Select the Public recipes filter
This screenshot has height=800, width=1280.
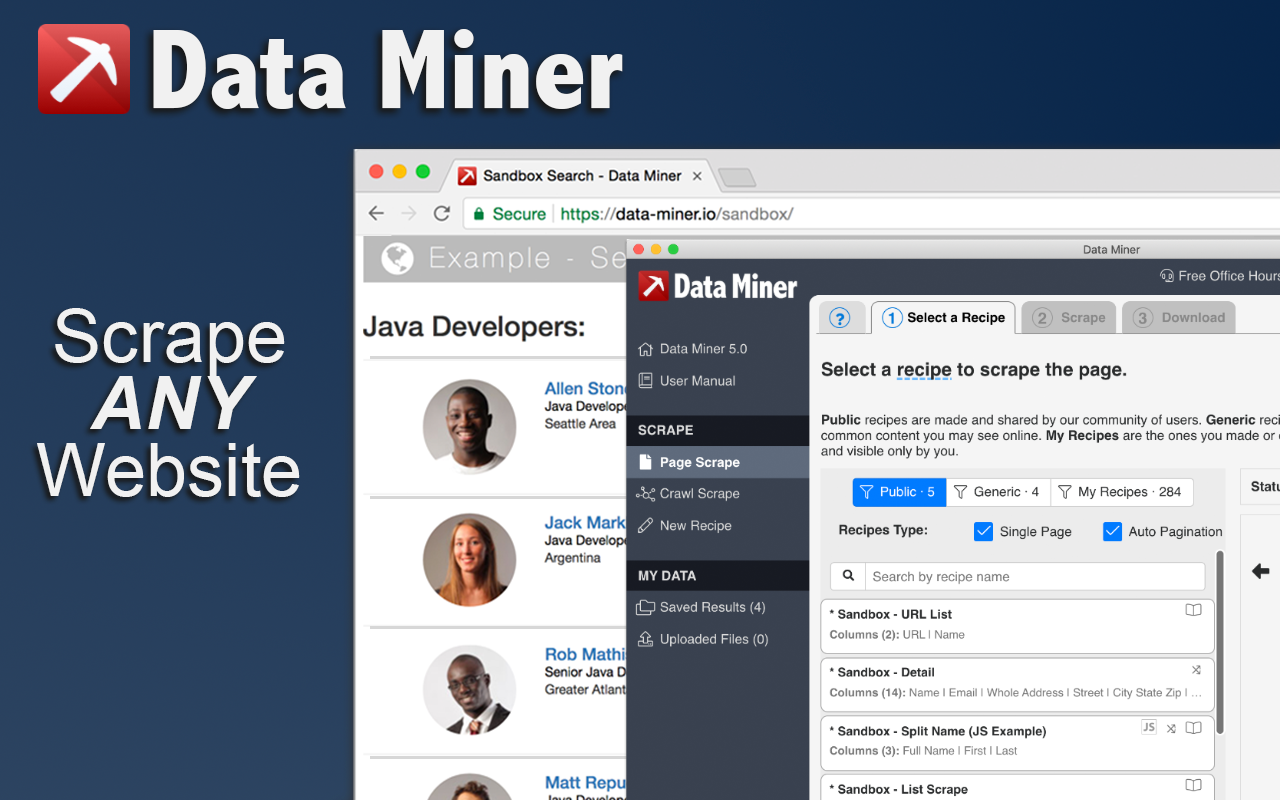(898, 492)
